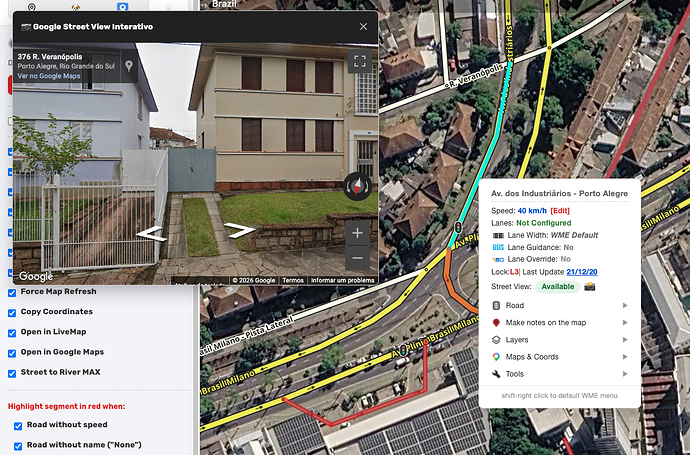Open the 21/12/20 last update link
Image resolution: width=690 pixels, height=455 pixels.
click(582, 272)
